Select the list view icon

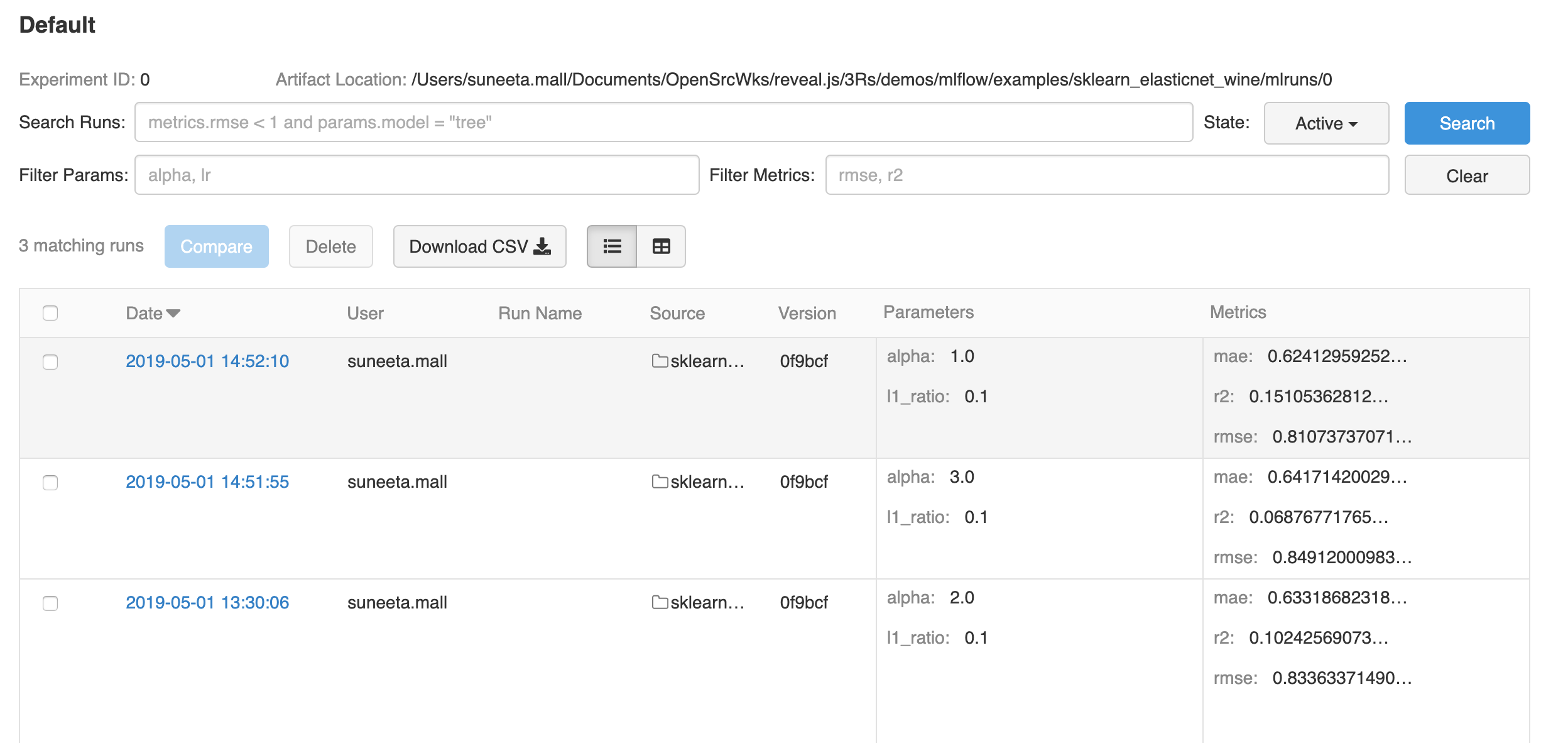[x=611, y=246]
